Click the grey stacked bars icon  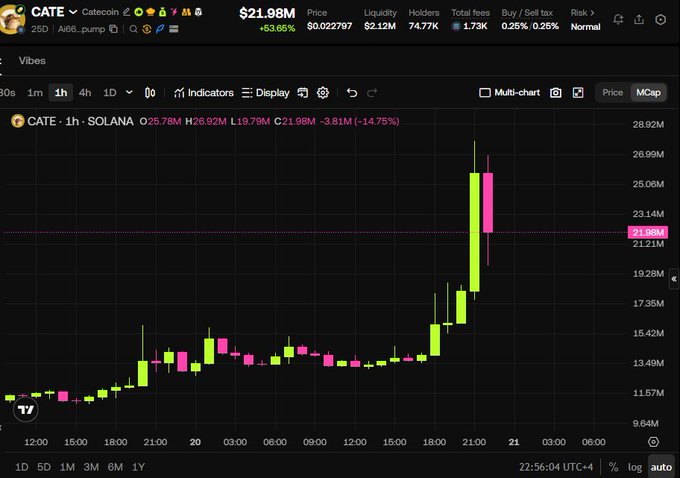pyautogui.click(x=174, y=29)
